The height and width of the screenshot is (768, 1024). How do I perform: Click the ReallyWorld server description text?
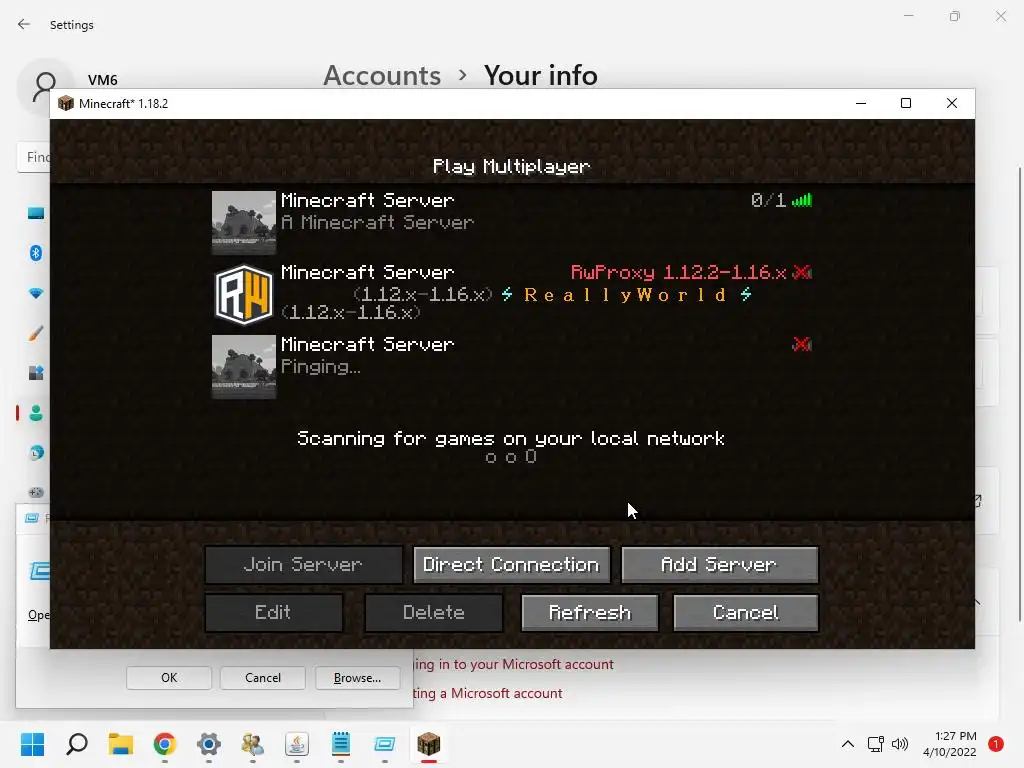click(x=516, y=303)
